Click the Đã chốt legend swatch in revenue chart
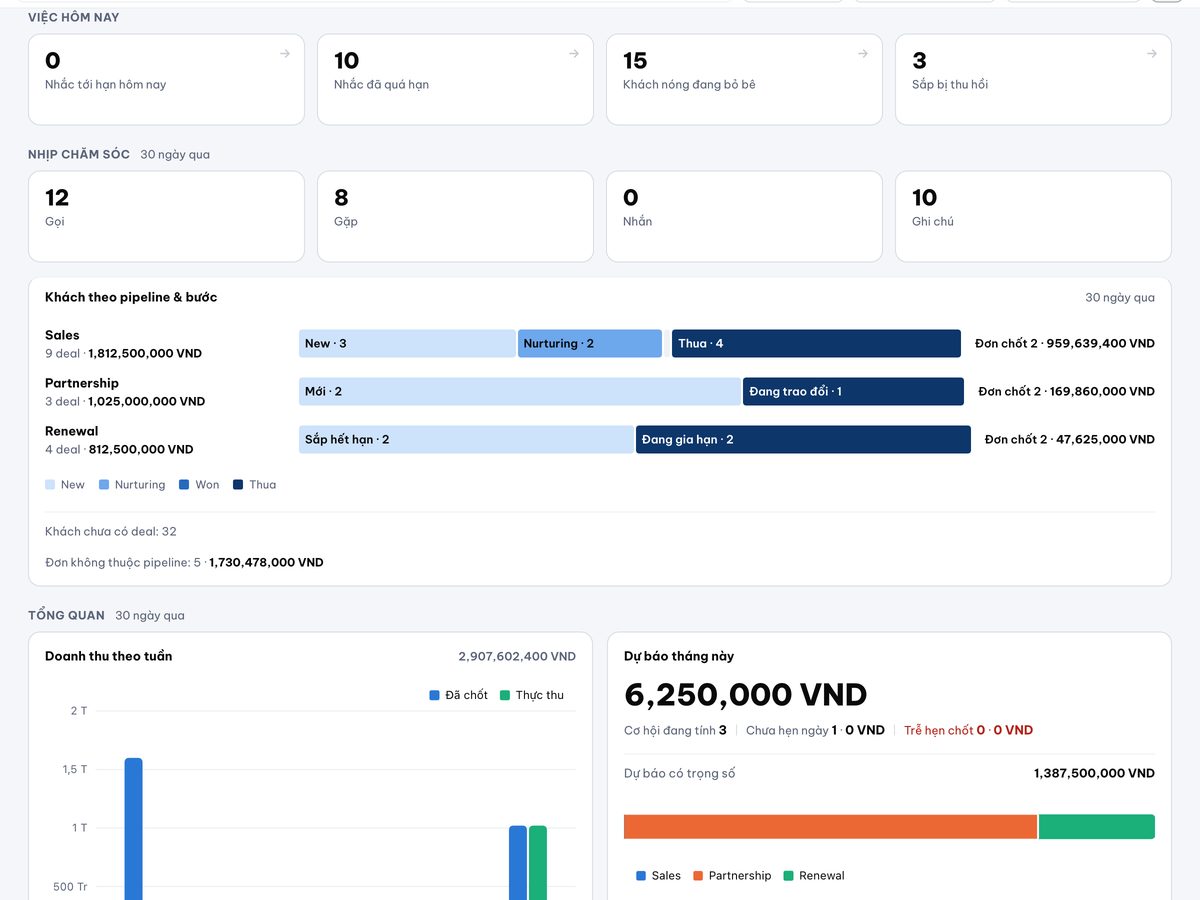Image resolution: width=1200 pixels, height=900 pixels. coord(434,695)
